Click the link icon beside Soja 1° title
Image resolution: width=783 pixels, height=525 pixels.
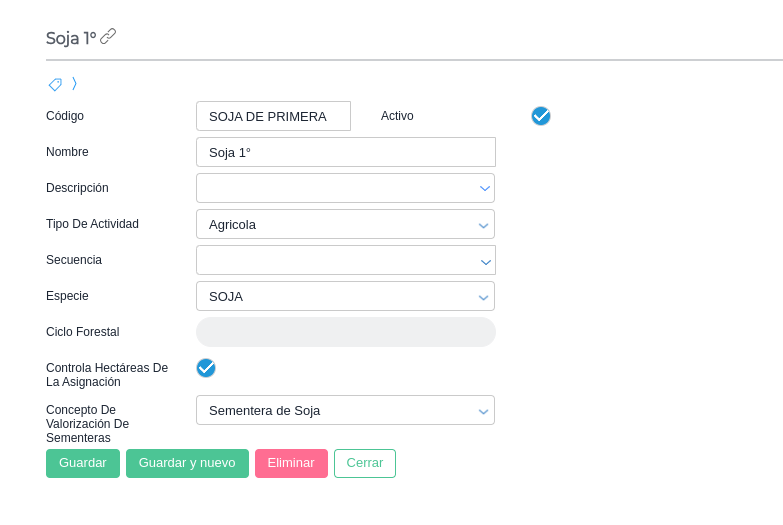click(108, 37)
